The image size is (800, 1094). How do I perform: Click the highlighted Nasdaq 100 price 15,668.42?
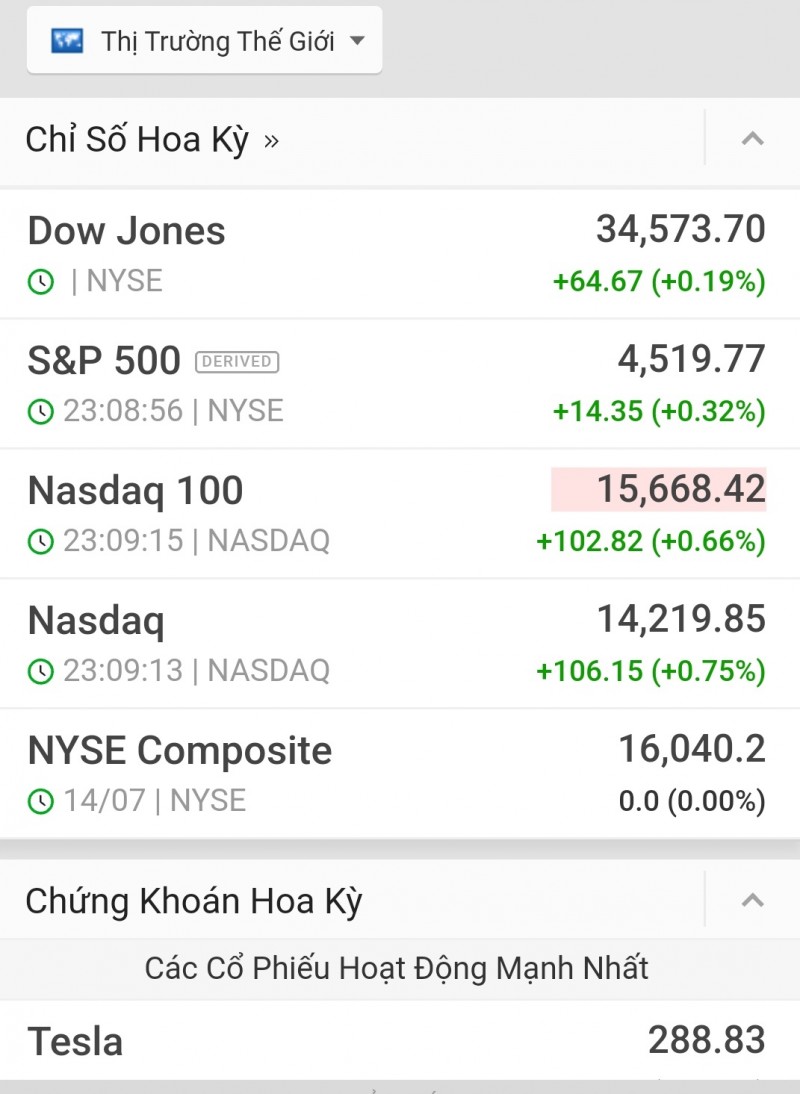tap(660, 490)
